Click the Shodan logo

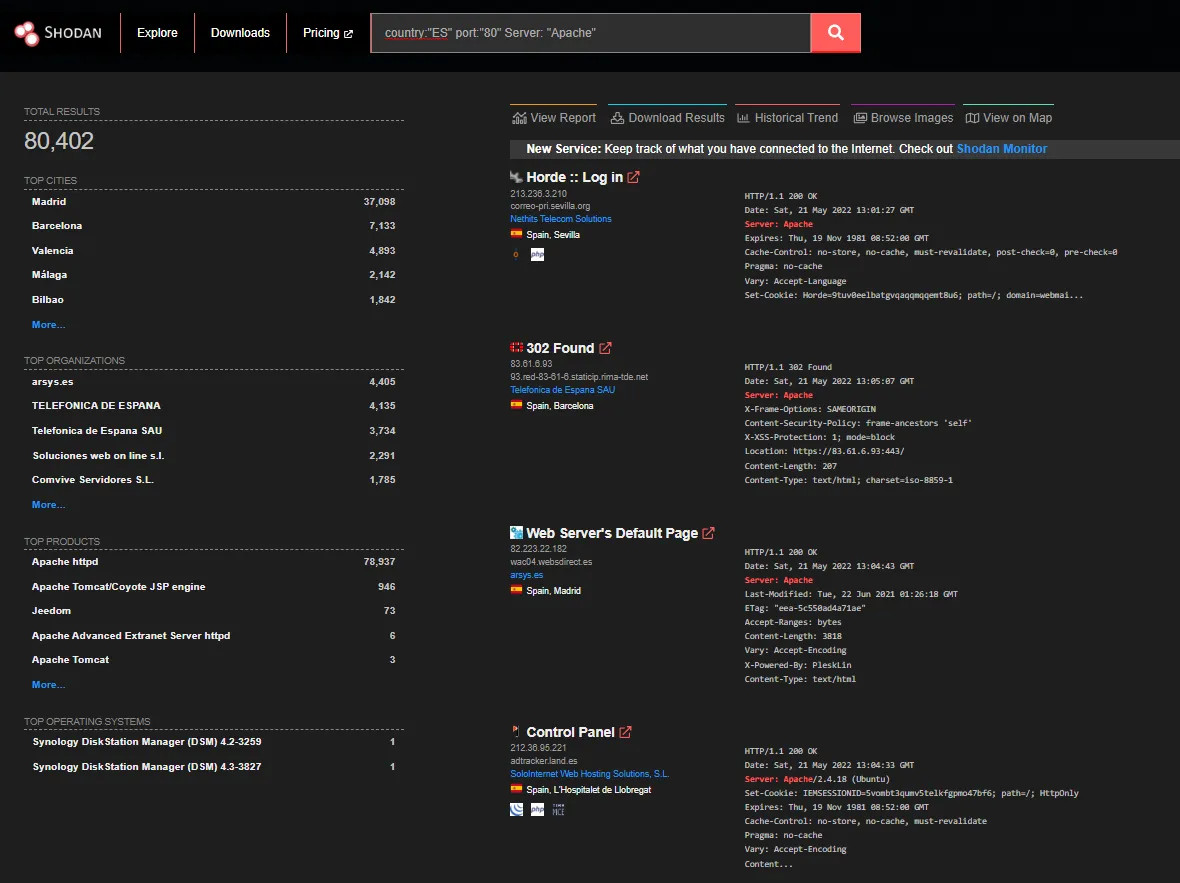[x=58, y=32]
